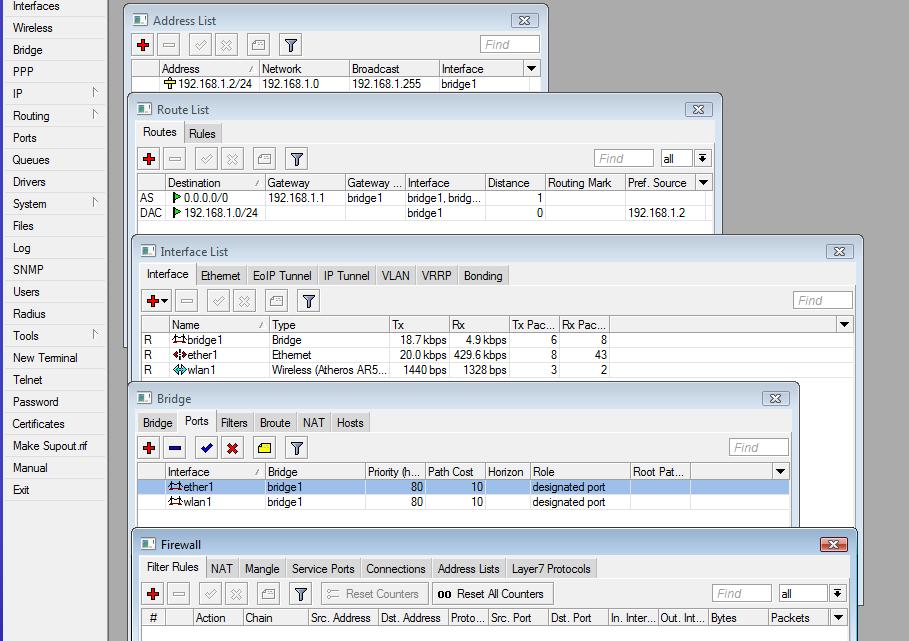909x641 pixels.
Task: Open Hosts tab in Bridge window
Action: pyautogui.click(x=350, y=423)
